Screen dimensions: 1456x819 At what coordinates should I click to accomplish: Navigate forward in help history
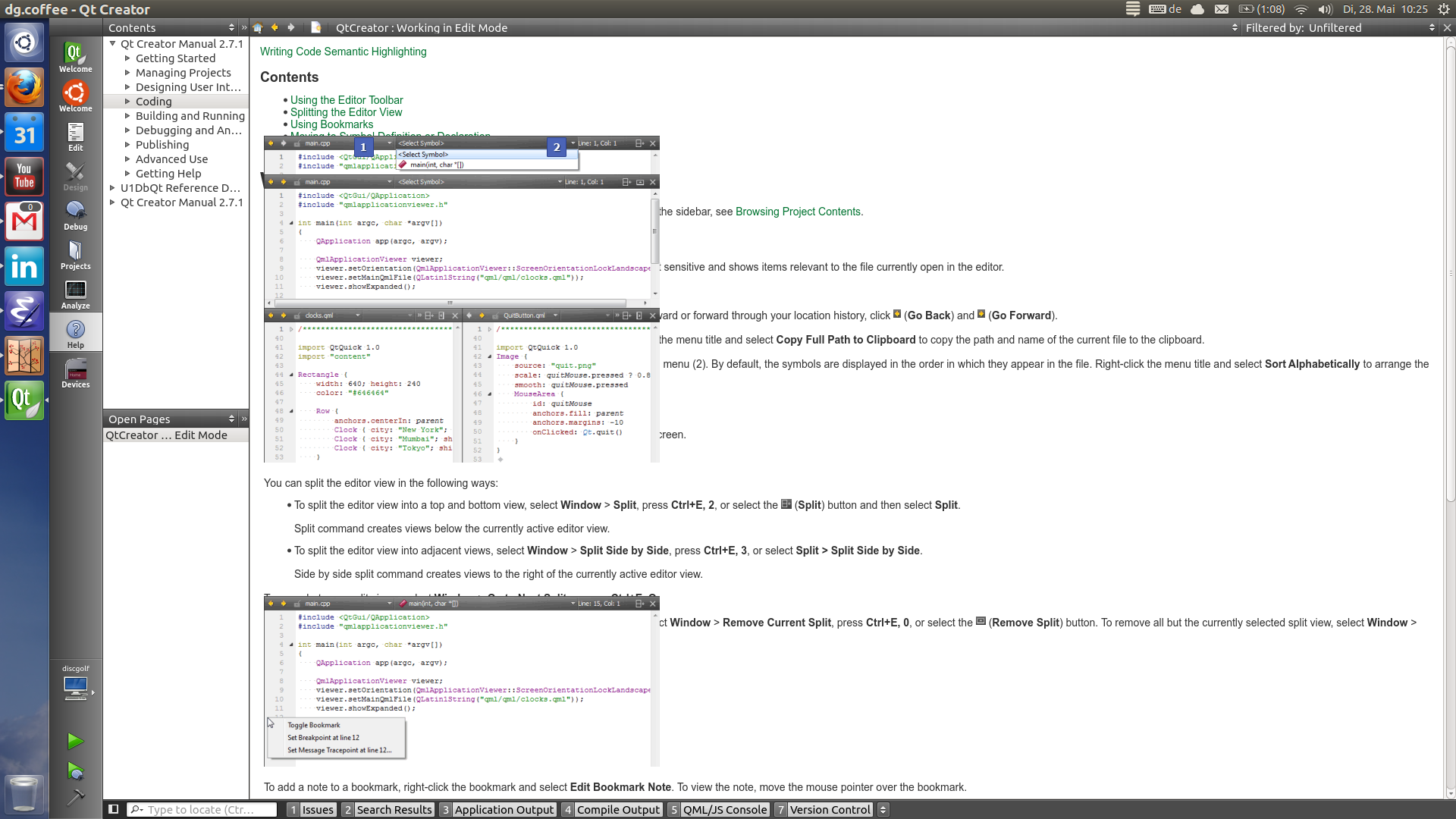point(291,27)
